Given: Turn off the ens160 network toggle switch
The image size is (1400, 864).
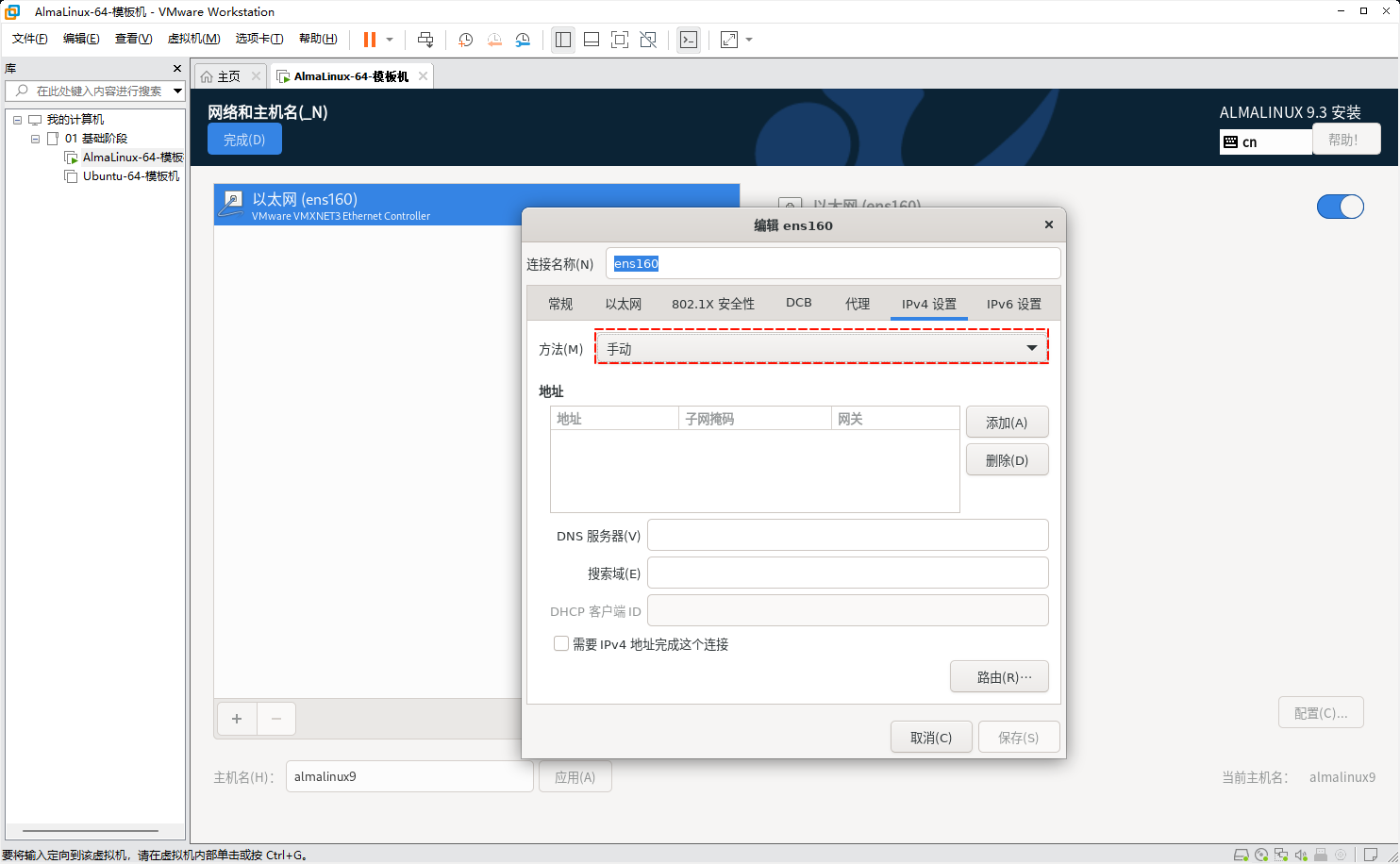Looking at the screenshot, I should click(1341, 207).
